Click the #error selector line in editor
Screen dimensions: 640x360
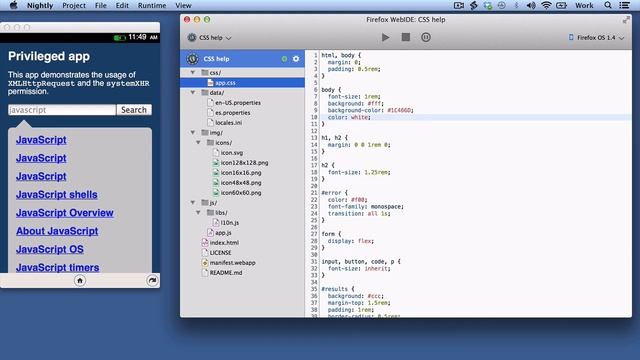pyautogui.click(x=334, y=193)
